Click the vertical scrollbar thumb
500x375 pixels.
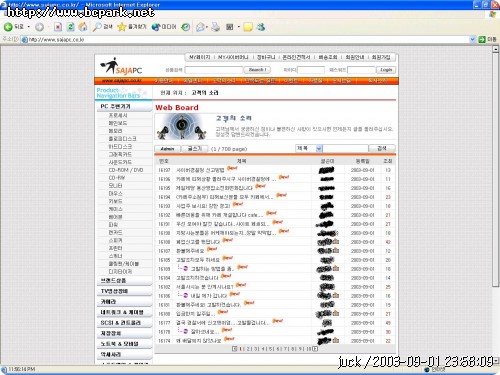pos(496,169)
